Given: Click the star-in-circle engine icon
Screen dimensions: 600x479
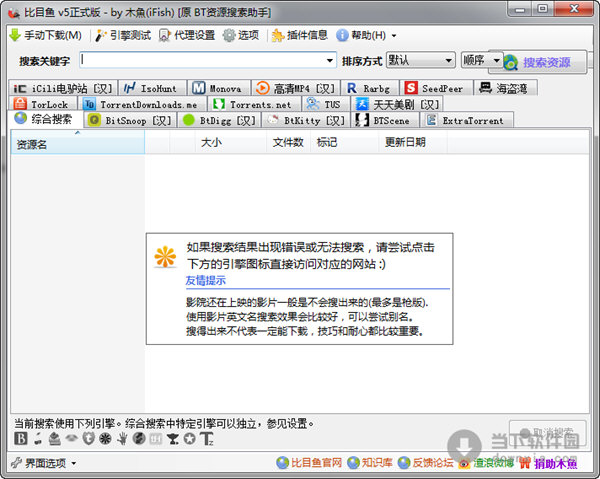Looking at the screenshot, I should [x=189, y=438].
